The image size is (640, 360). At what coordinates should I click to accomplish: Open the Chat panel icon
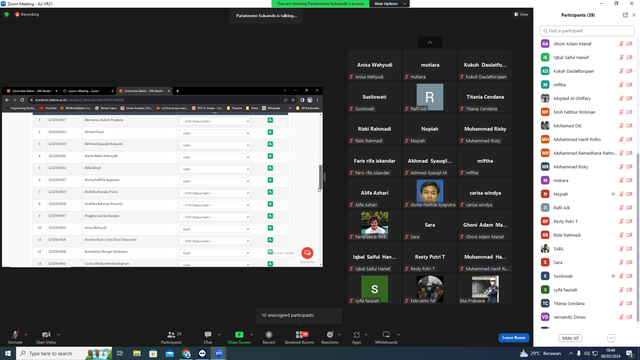[x=208, y=335]
